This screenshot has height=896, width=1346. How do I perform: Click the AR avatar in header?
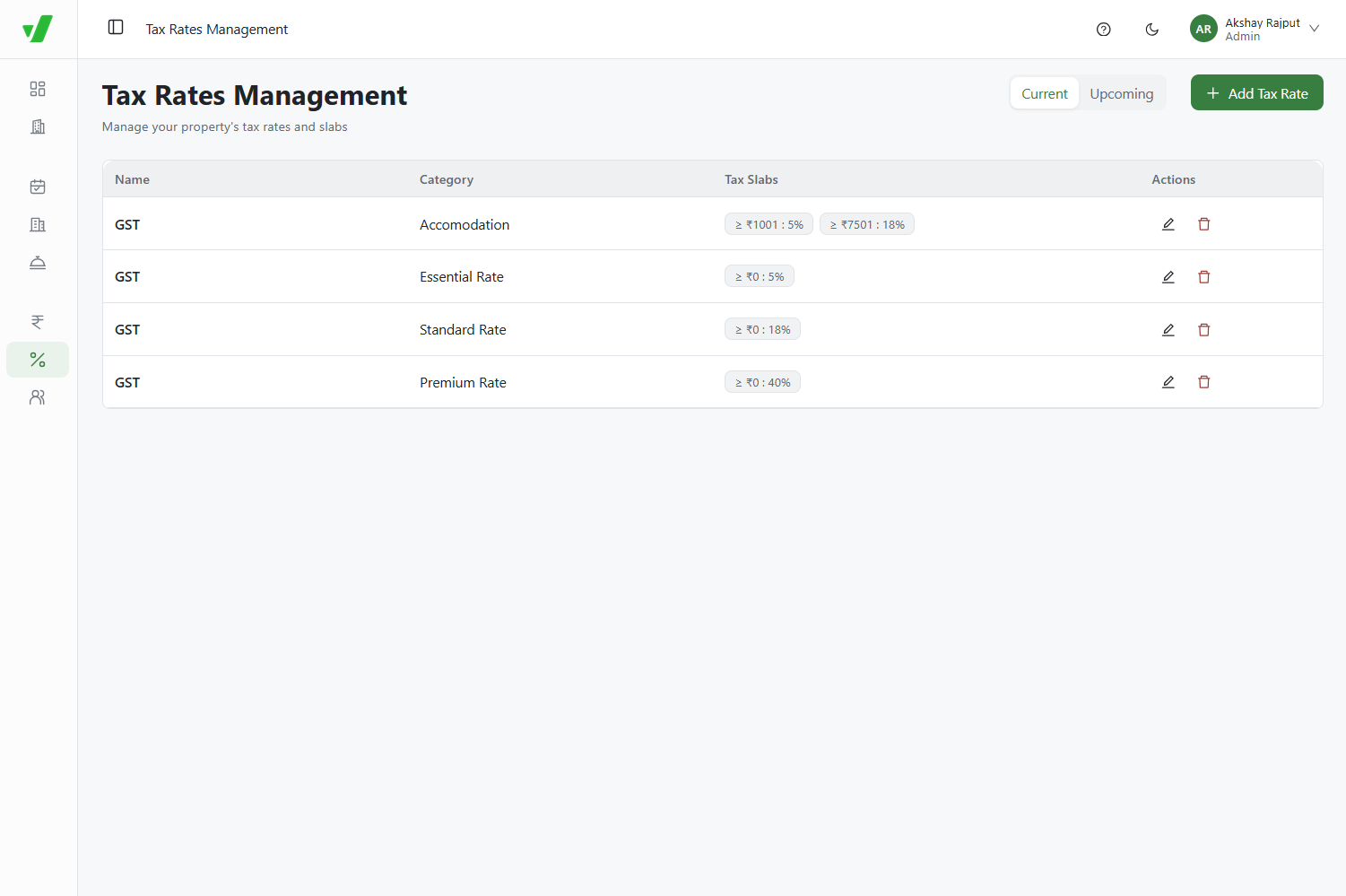click(1203, 29)
